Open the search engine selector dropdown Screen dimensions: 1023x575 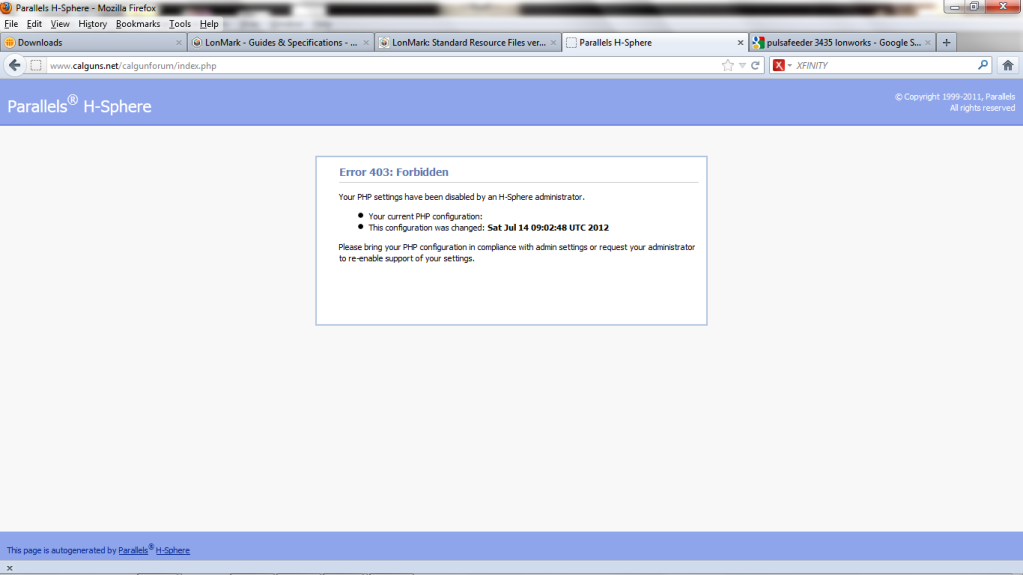[782, 66]
